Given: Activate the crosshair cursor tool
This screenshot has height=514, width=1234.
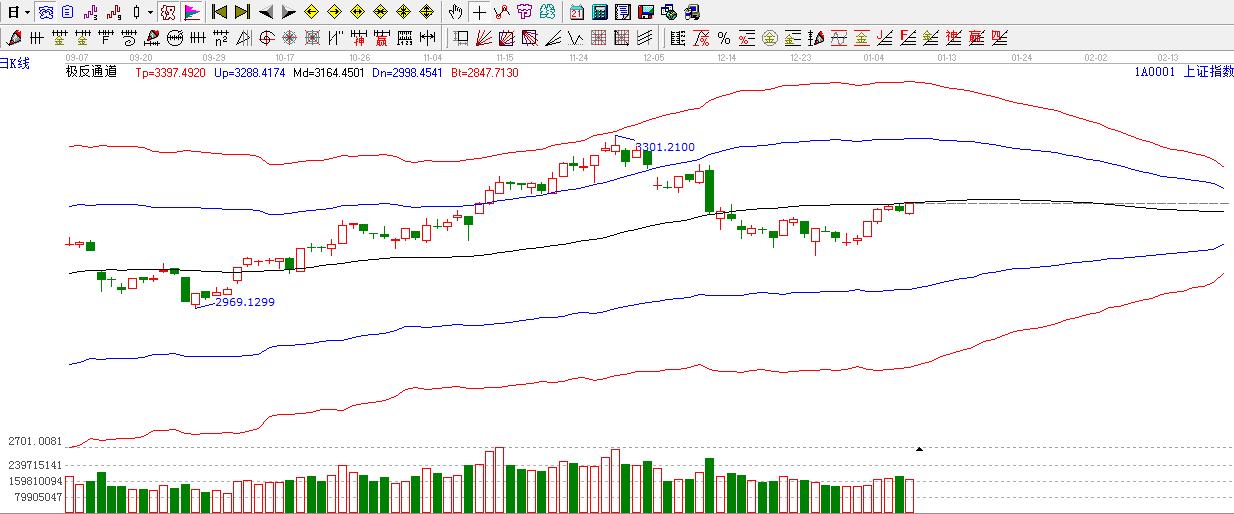Looking at the screenshot, I should point(479,12).
